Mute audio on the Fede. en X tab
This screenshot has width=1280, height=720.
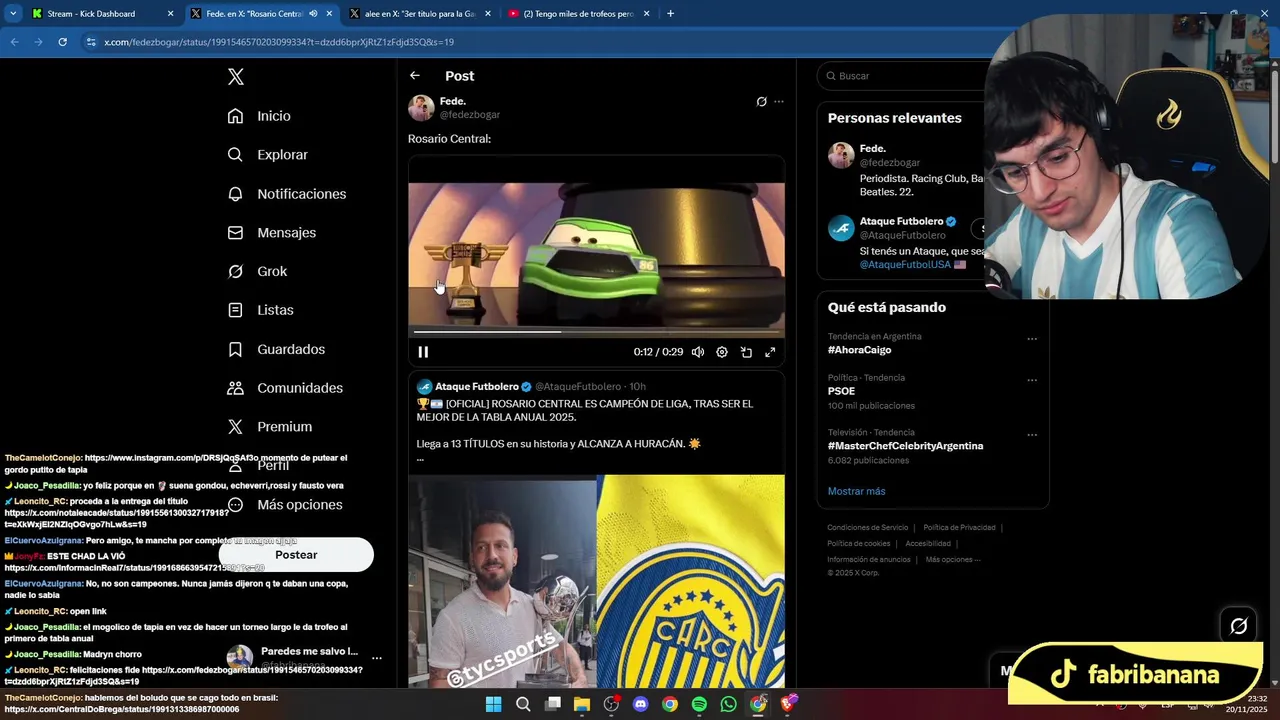(313, 14)
